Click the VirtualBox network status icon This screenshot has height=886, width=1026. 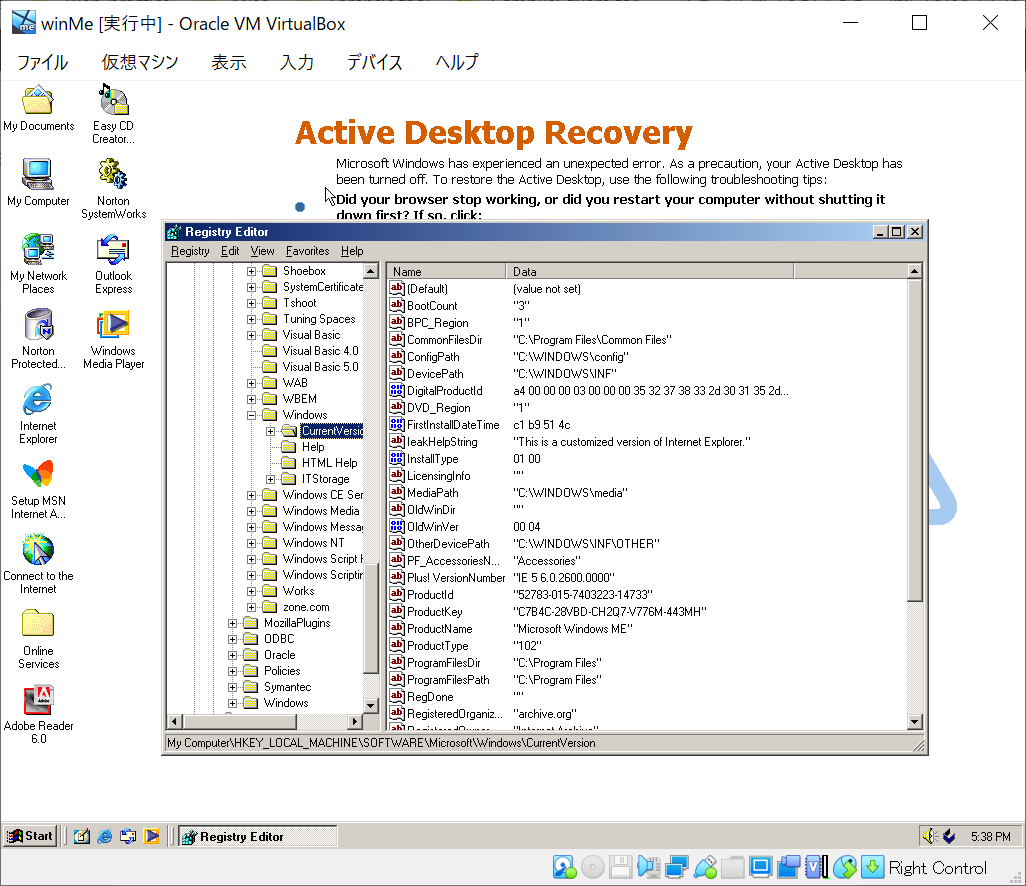pyautogui.click(x=677, y=868)
